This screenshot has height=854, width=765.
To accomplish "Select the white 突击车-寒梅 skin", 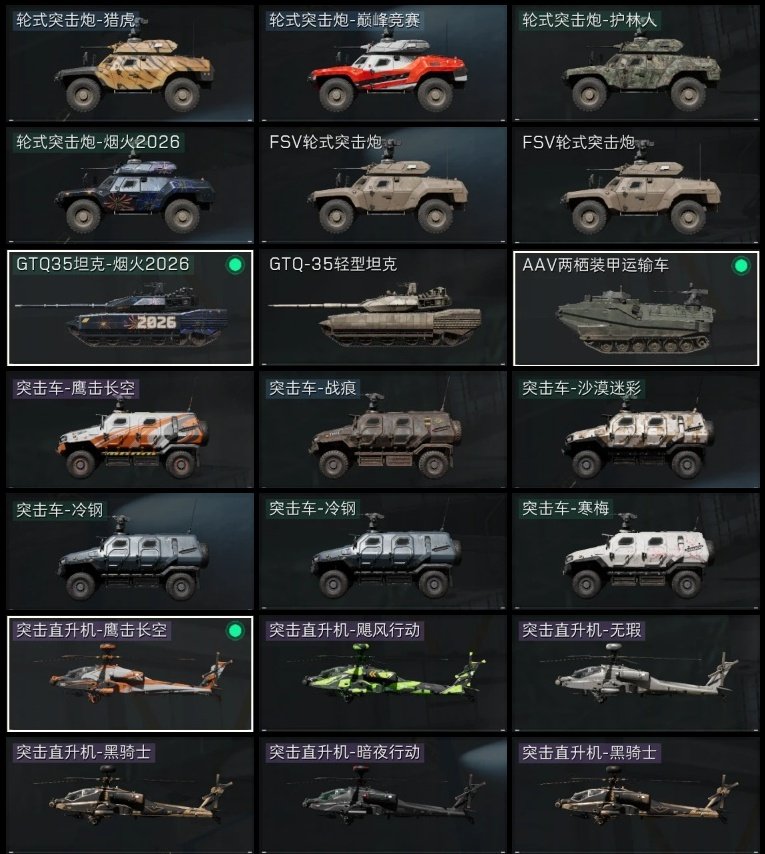I will click(x=636, y=551).
